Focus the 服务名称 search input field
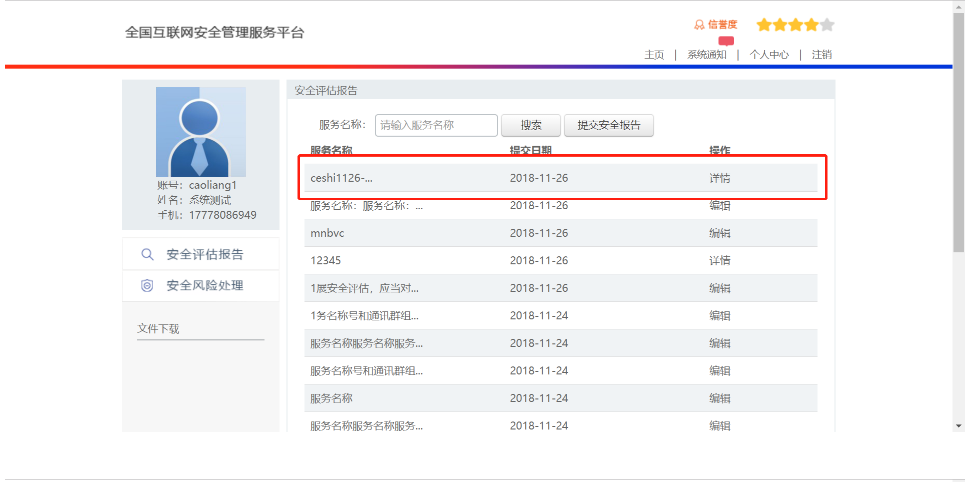 pyautogui.click(x=436, y=125)
